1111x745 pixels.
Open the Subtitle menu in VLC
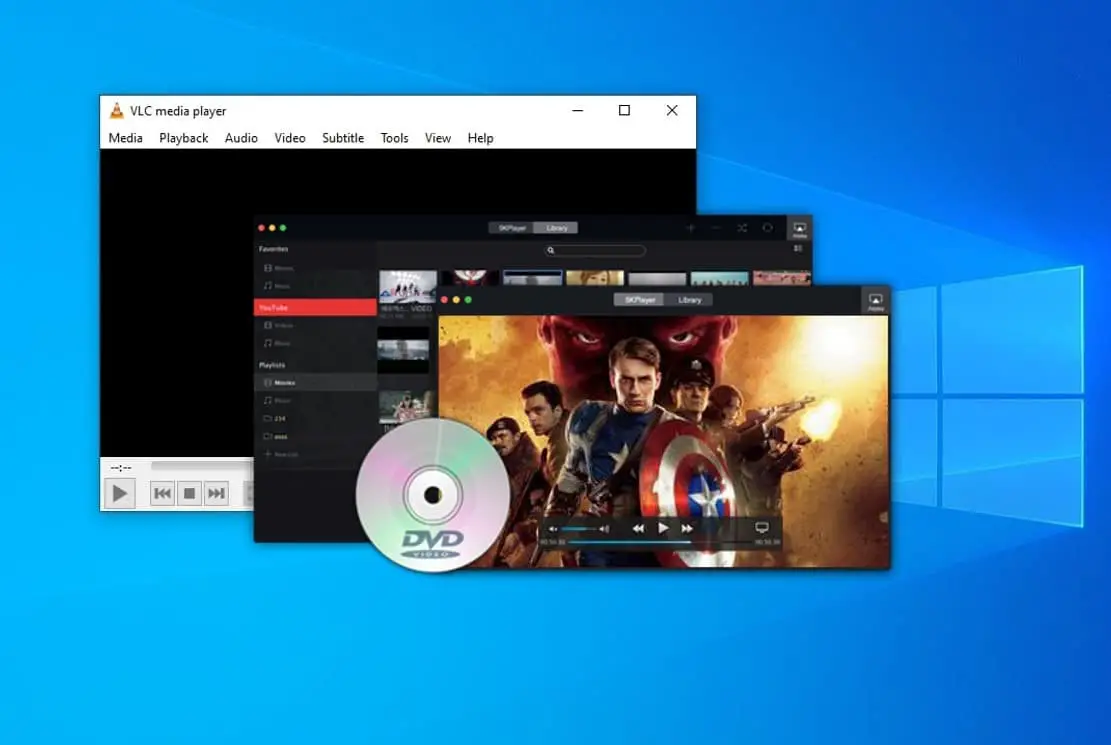click(x=343, y=138)
